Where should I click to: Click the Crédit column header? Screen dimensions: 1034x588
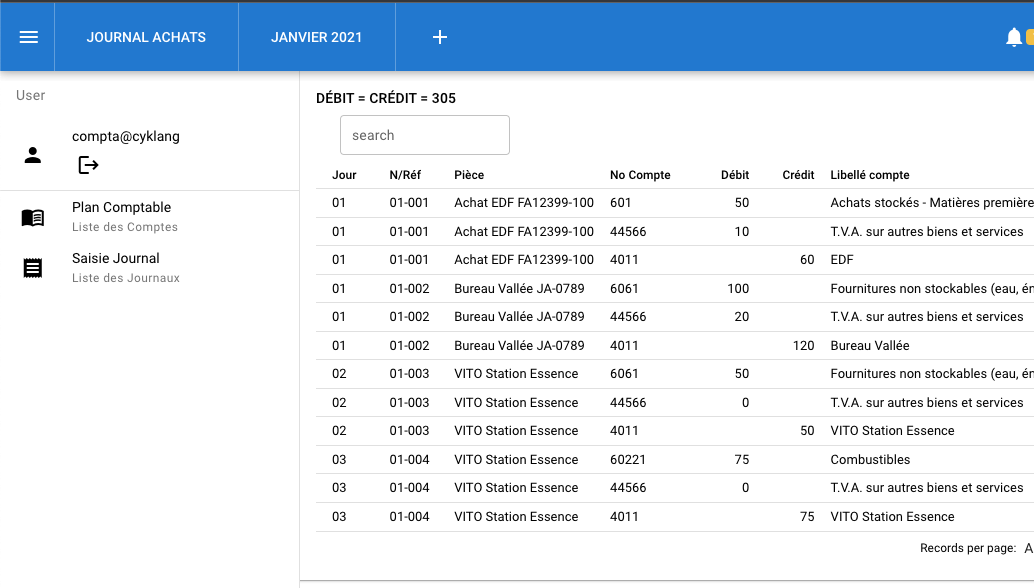[x=797, y=175]
